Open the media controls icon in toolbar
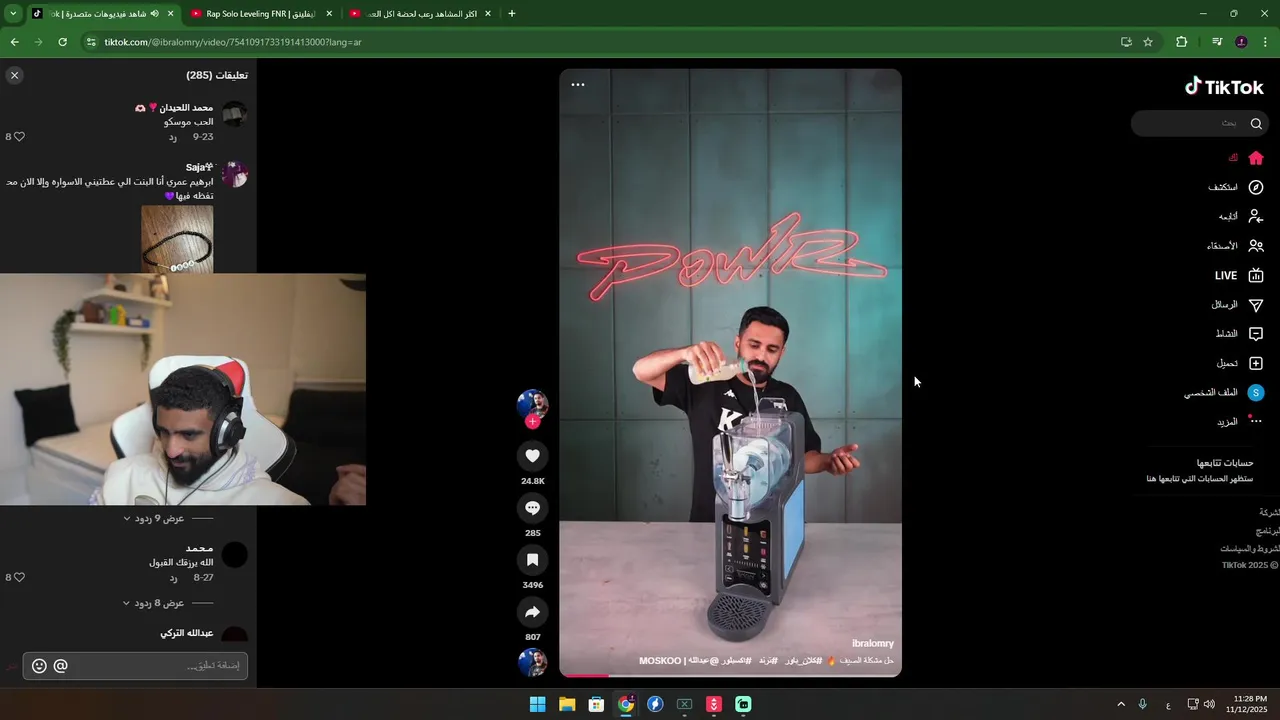Screen dimensions: 1280x720 point(1217,42)
